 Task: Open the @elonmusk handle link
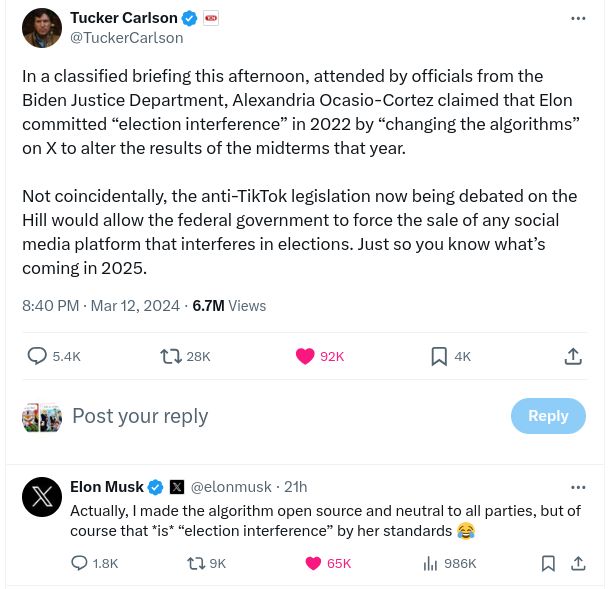[x=231, y=487]
